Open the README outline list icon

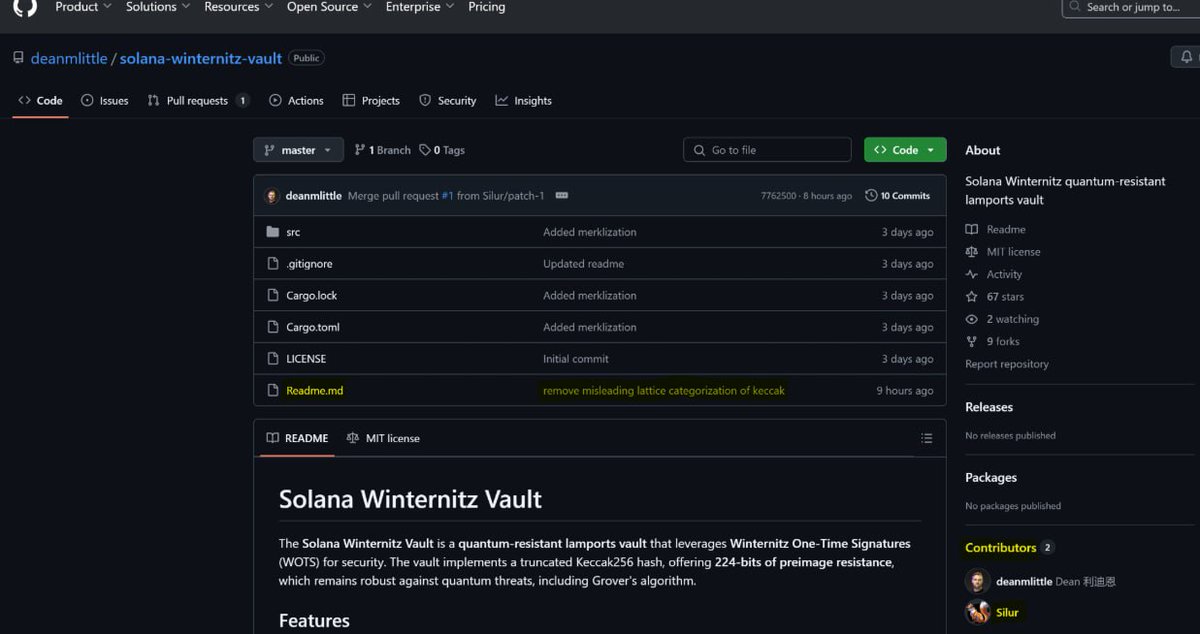click(927, 438)
